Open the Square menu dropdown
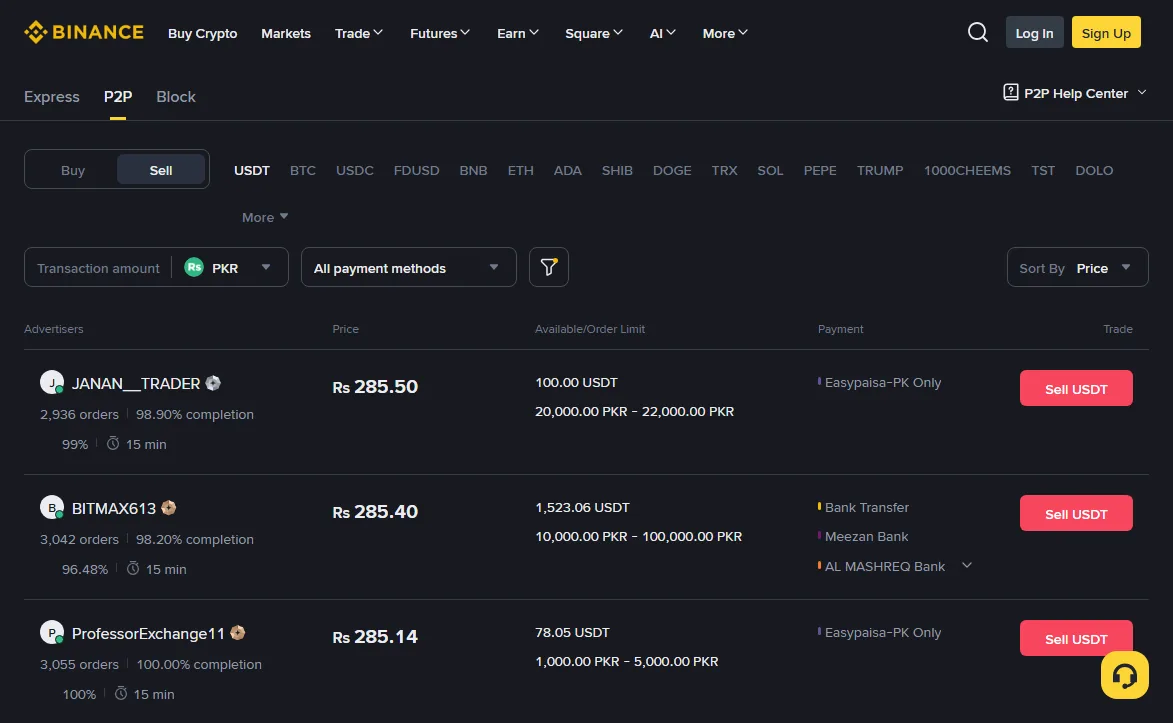The image size is (1173, 723). 594,33
